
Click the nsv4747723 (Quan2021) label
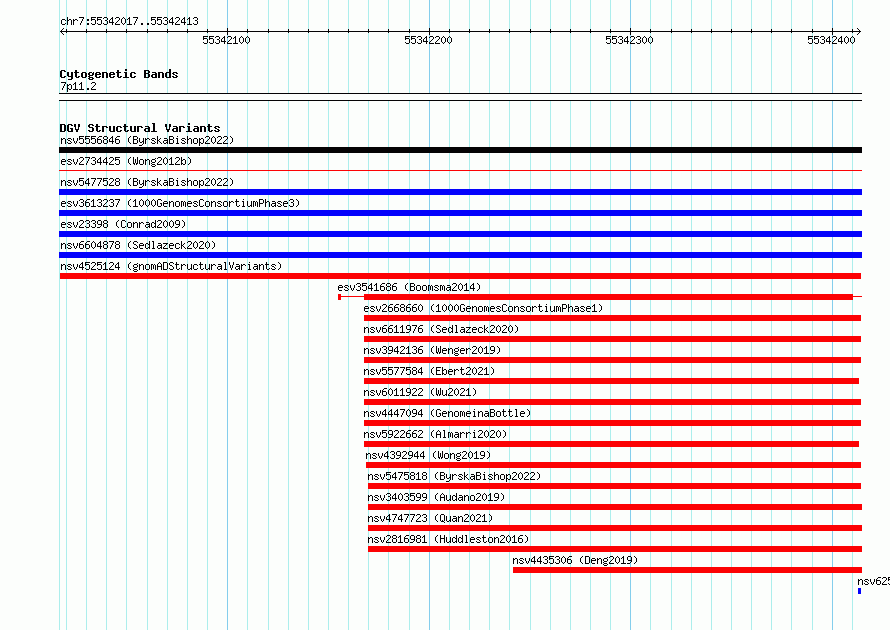[x=430, y=518]
